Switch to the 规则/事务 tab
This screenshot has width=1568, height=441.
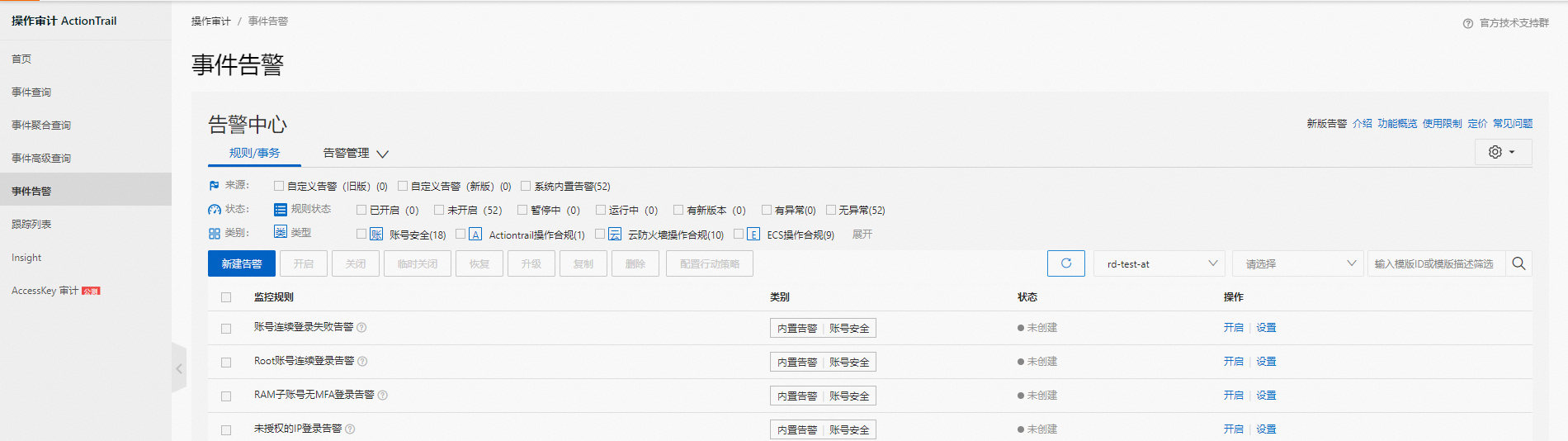(x=254, y=154)
